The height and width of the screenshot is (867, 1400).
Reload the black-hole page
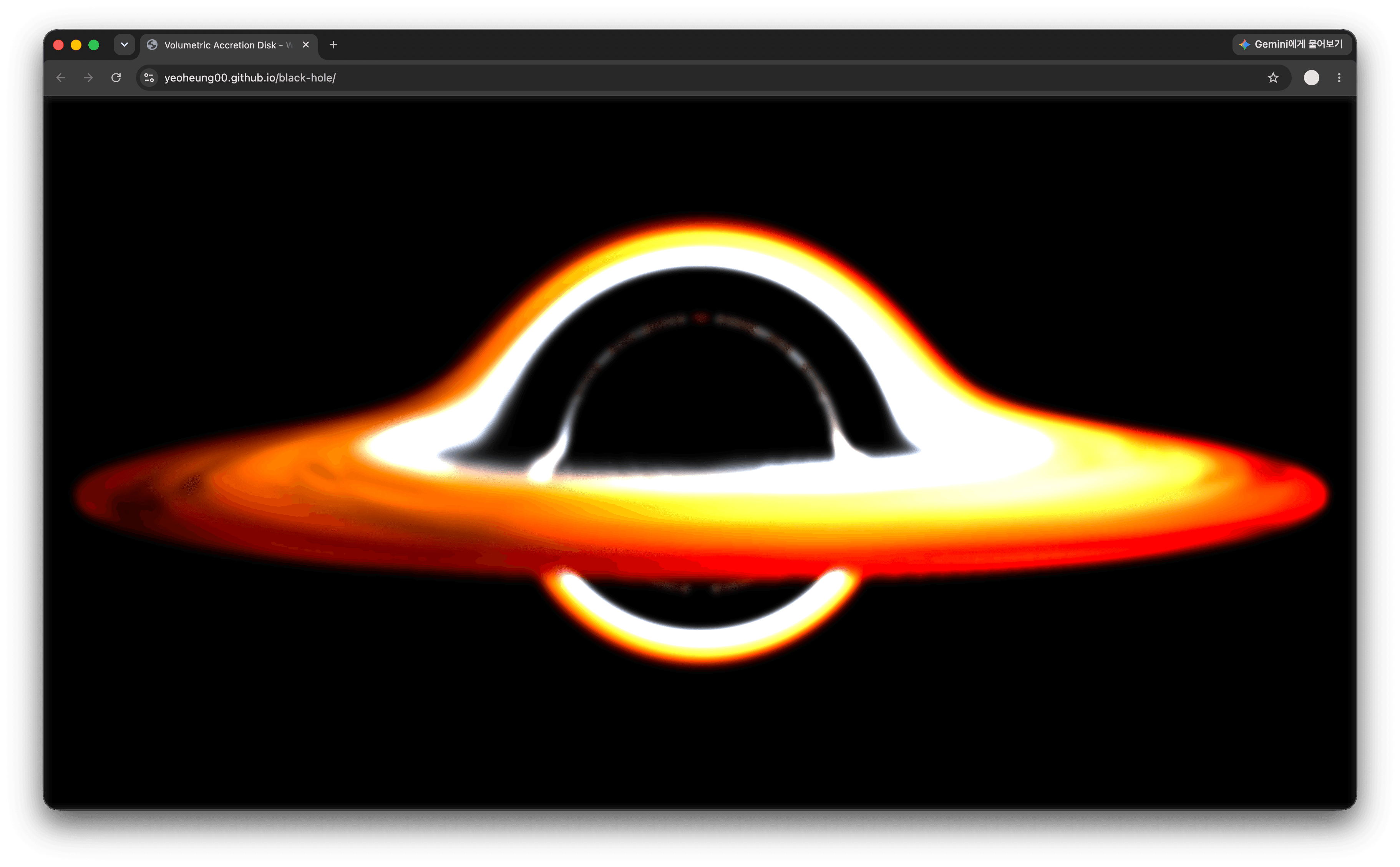[116, 77]
